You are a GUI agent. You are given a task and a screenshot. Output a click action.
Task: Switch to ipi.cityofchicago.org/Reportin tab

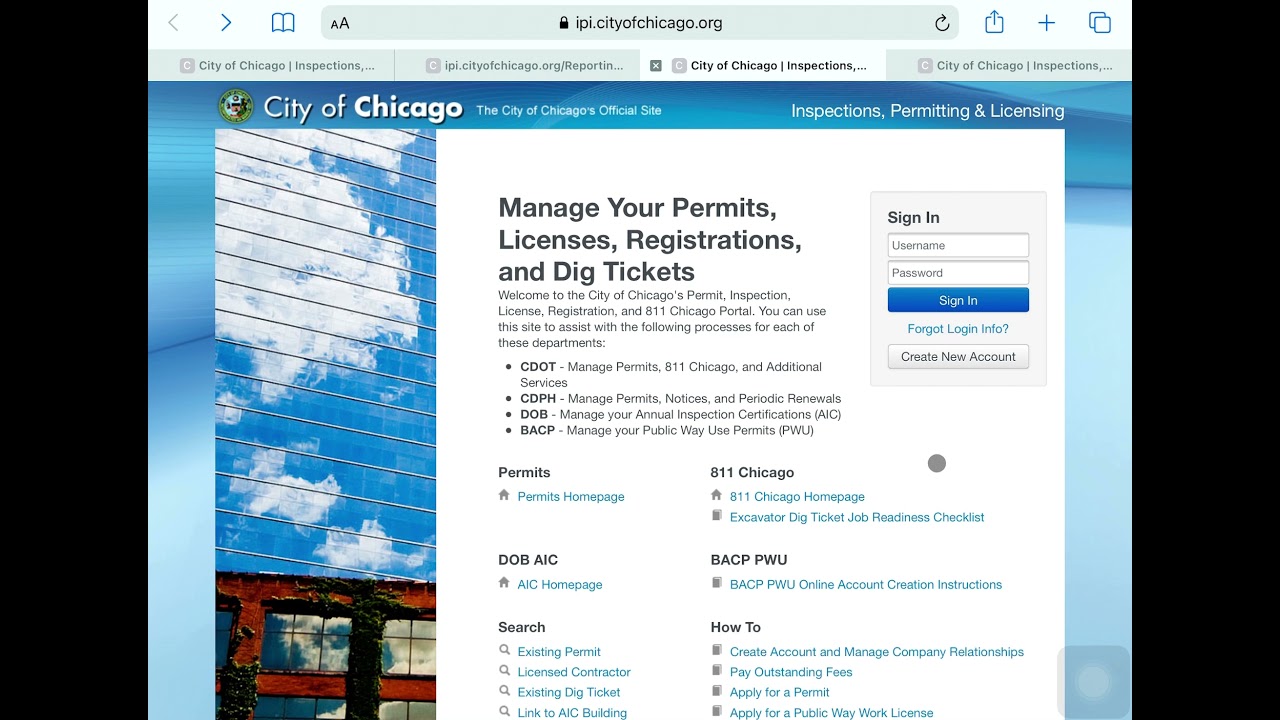click(x=518, y=66)
